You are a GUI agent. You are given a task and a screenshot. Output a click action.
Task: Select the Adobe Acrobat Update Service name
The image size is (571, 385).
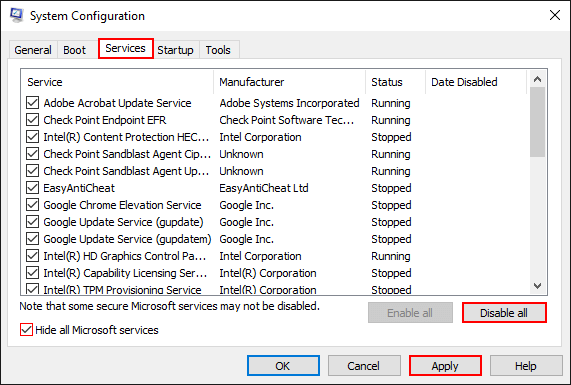point(117,103)
